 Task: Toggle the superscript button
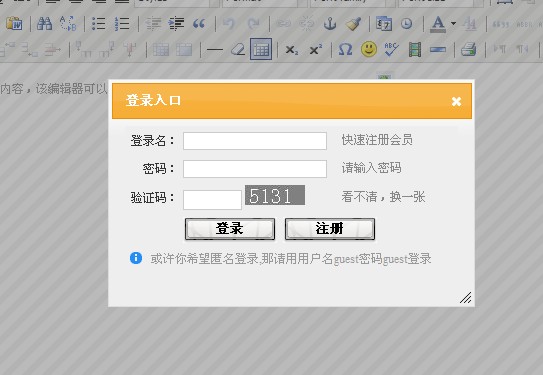(315, 50)
